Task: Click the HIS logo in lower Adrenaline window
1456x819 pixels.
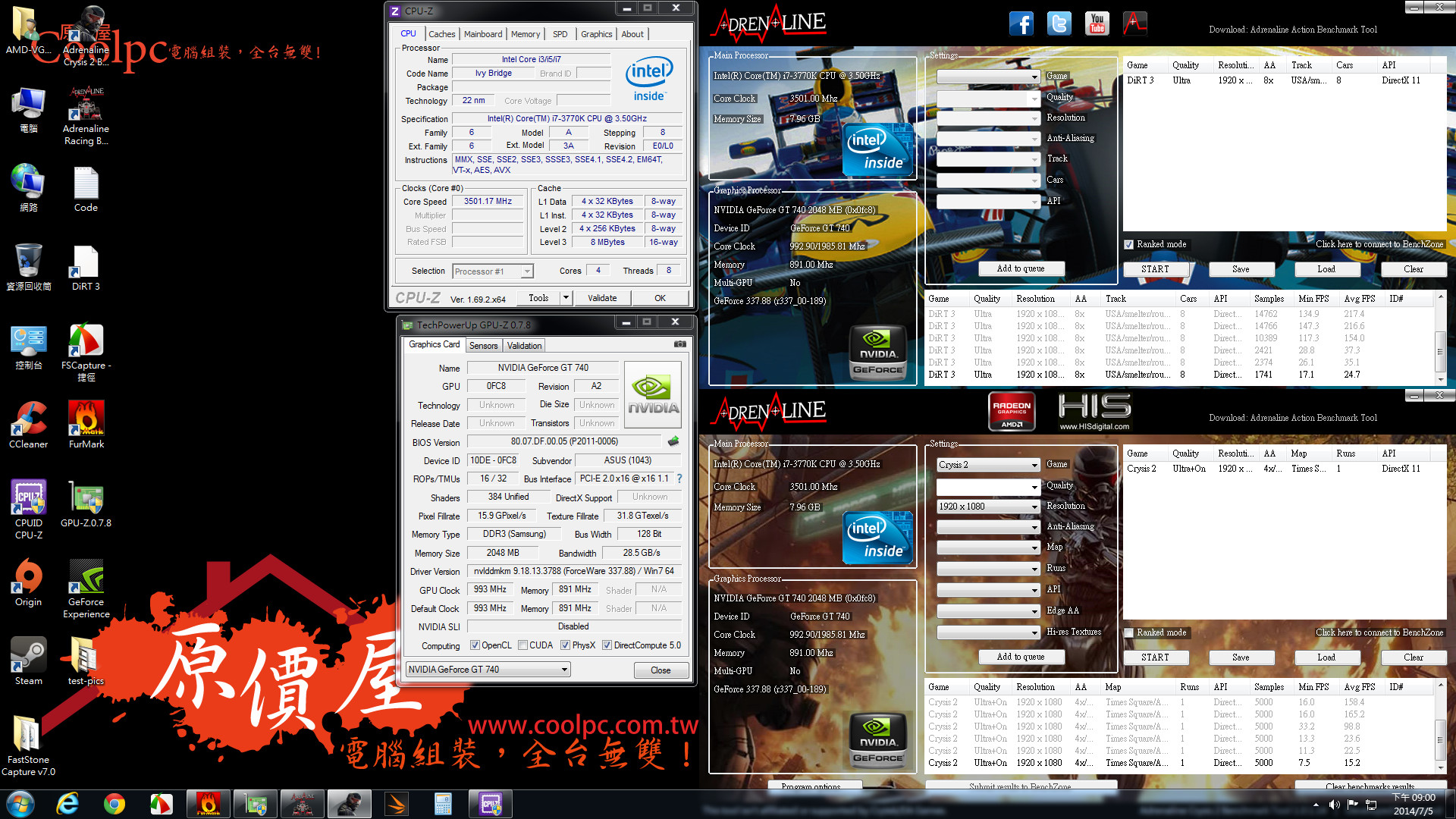Action: tap(1094, 412)
